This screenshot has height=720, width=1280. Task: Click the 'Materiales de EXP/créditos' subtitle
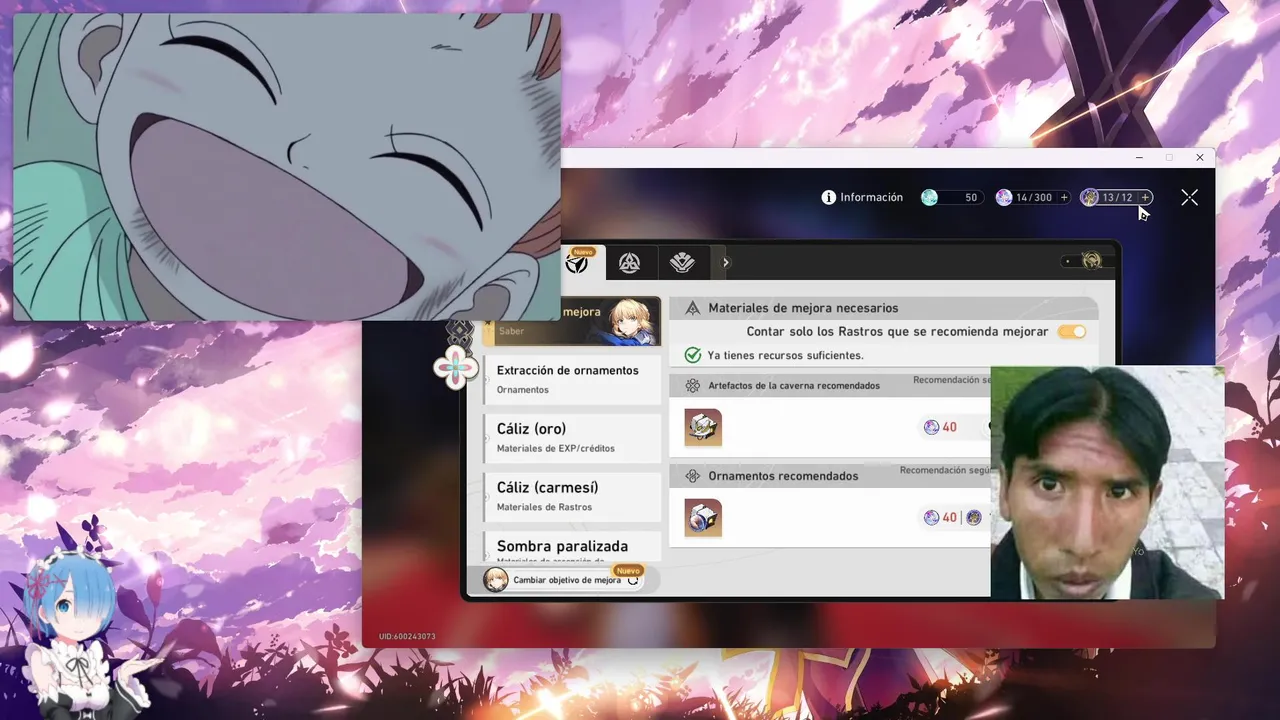(556, 448)
